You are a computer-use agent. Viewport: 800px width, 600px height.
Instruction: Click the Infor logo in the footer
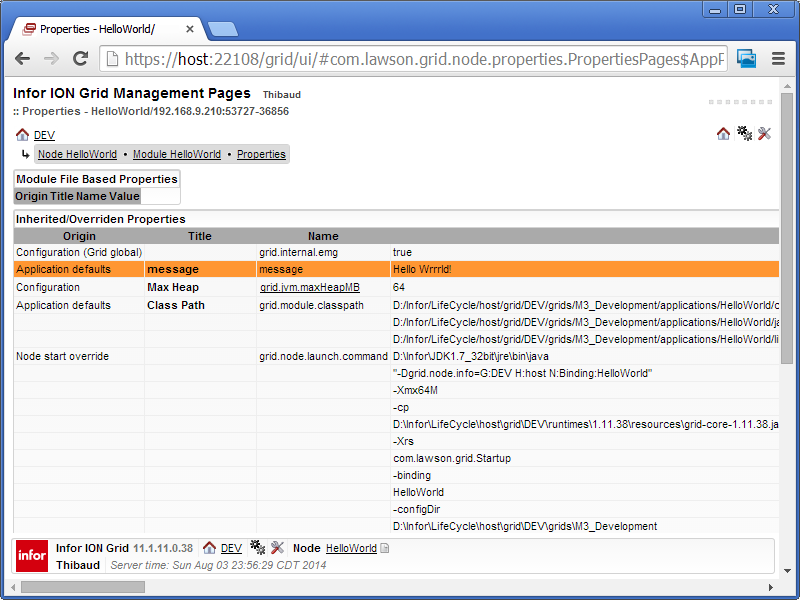coord(31,556)
